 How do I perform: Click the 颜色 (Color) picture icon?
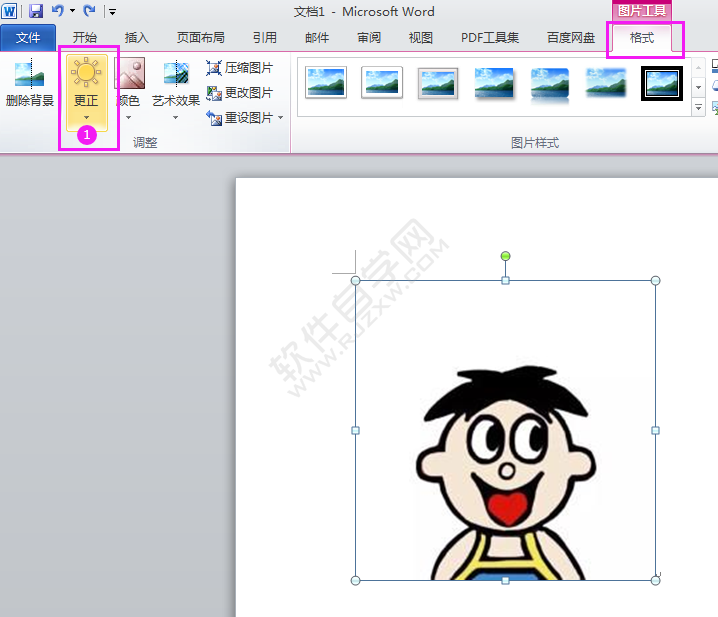tap(130, 72)
